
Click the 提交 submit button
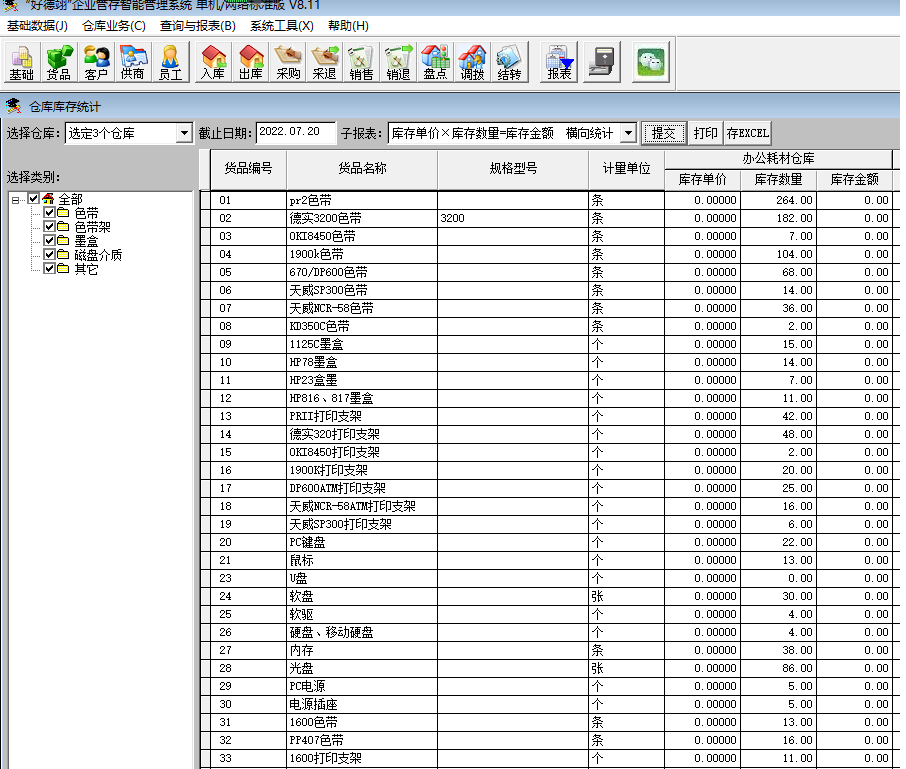tap(664, 133)
